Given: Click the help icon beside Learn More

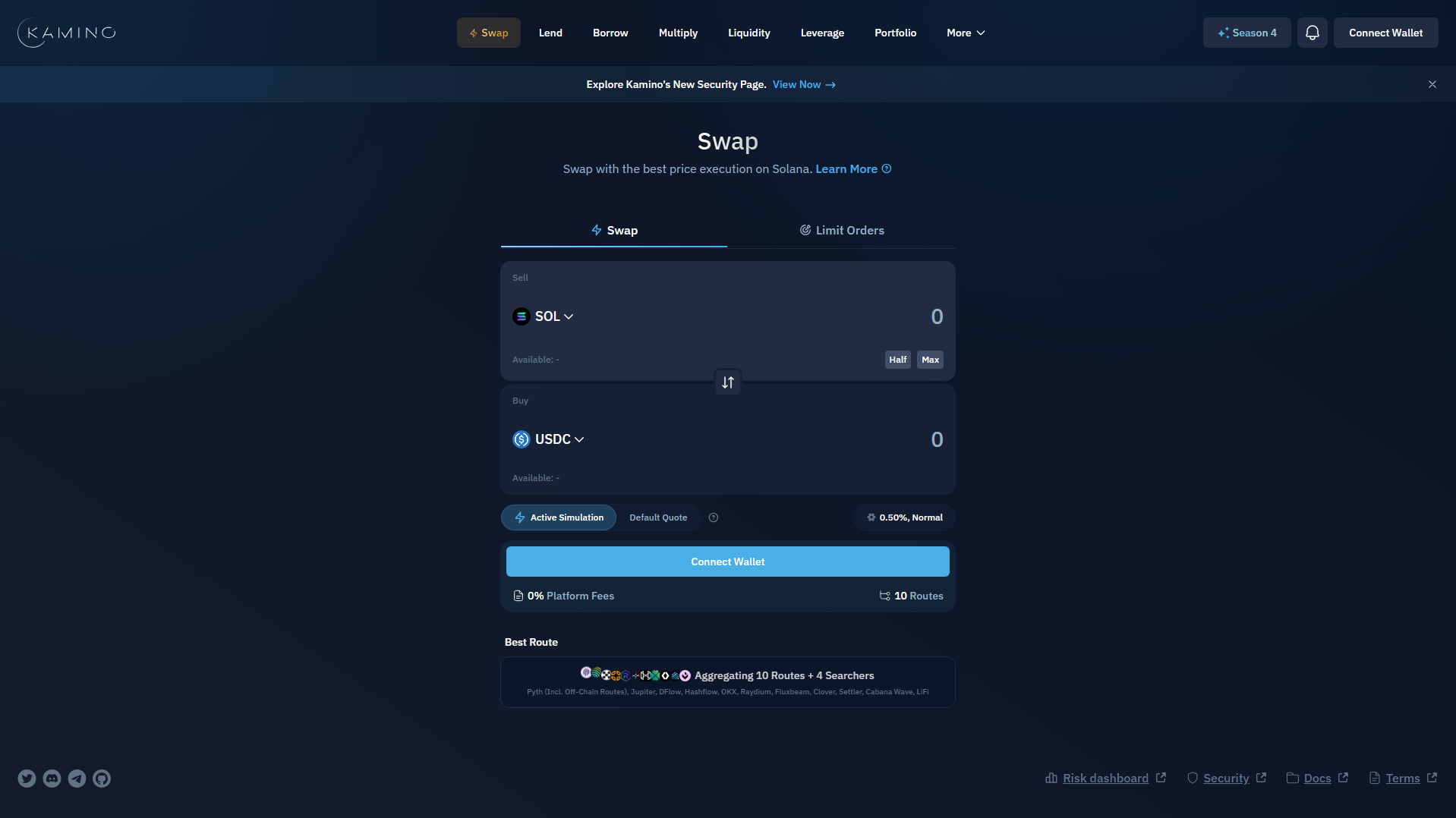Looking at the screenshot, I should [x=886, y=168].
